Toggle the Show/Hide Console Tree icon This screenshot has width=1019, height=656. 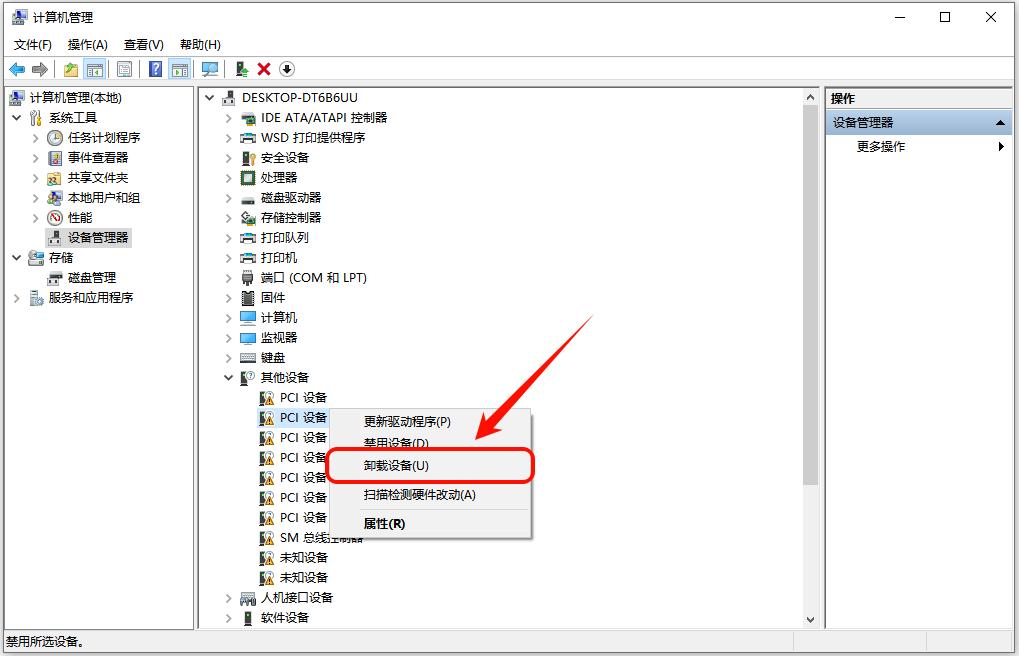click(94, 69)
